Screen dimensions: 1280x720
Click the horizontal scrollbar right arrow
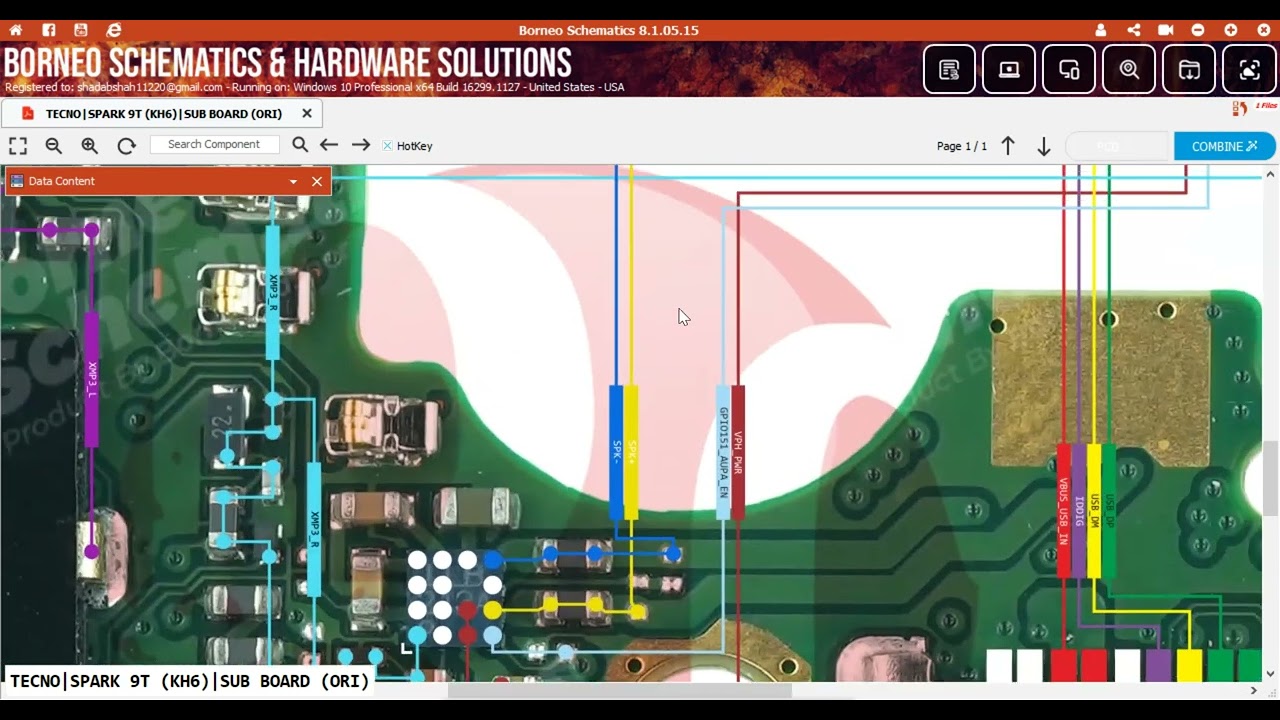pos(1254,690)
